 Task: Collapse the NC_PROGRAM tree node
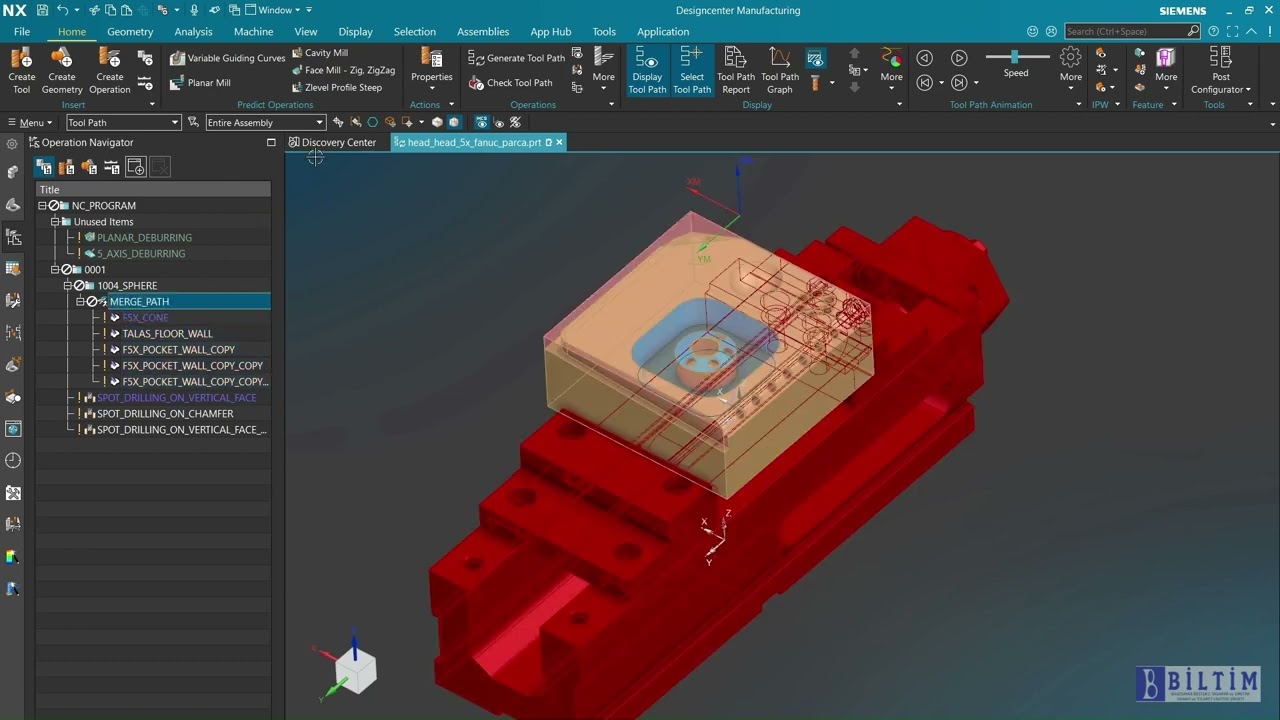pos(43,206)
